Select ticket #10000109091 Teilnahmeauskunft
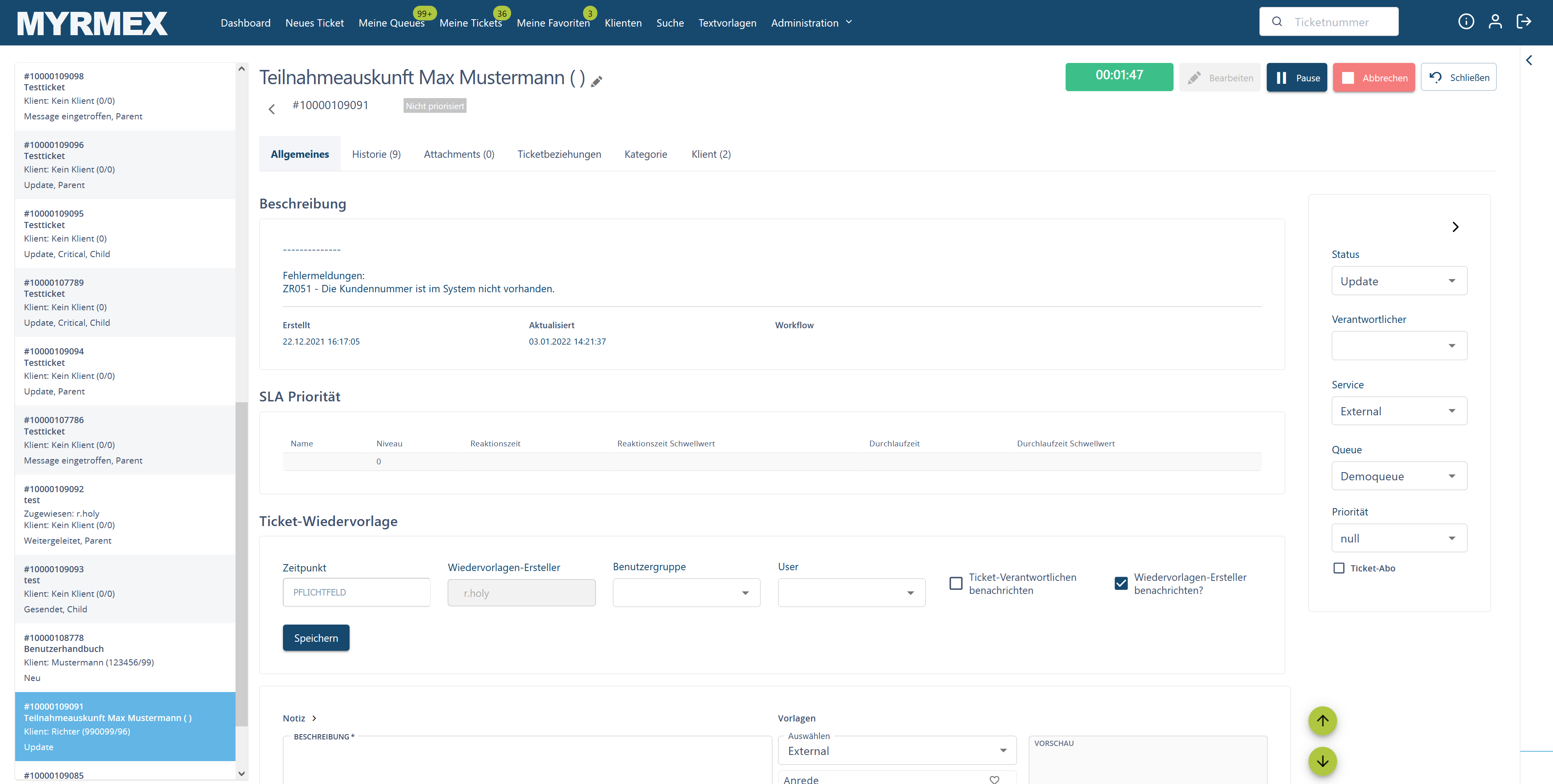Image resolution: width=1553 pixels, height=784 pixels. pyautogui.click(x=125, y=726)
